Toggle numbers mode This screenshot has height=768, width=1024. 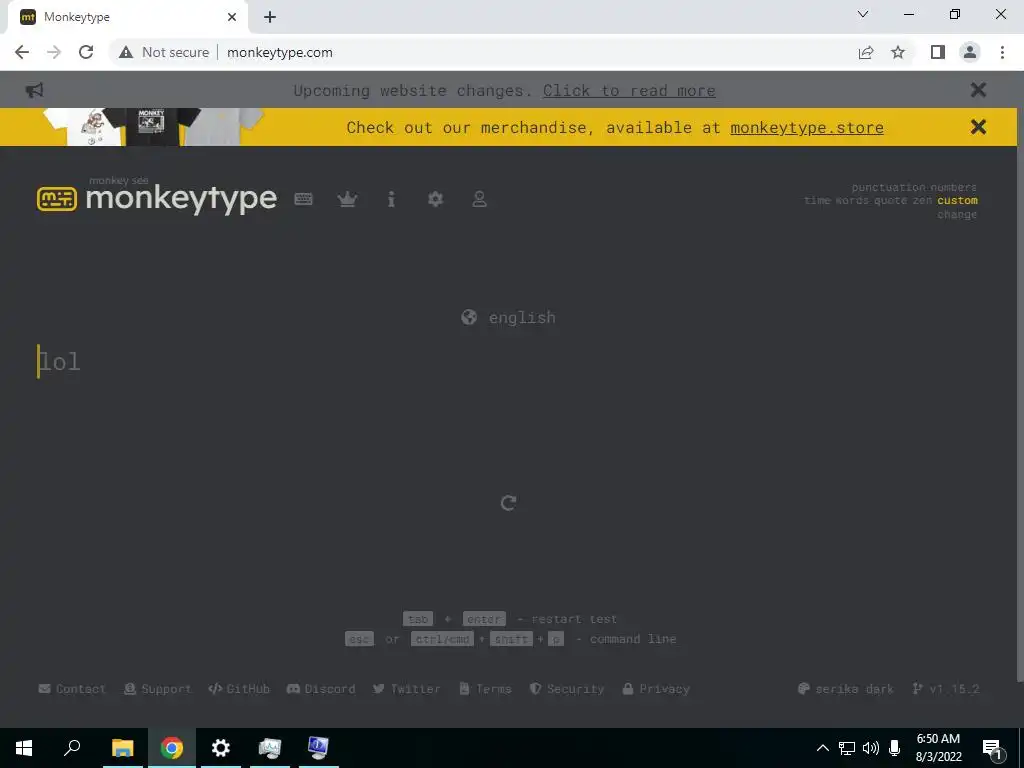(953, 187)
